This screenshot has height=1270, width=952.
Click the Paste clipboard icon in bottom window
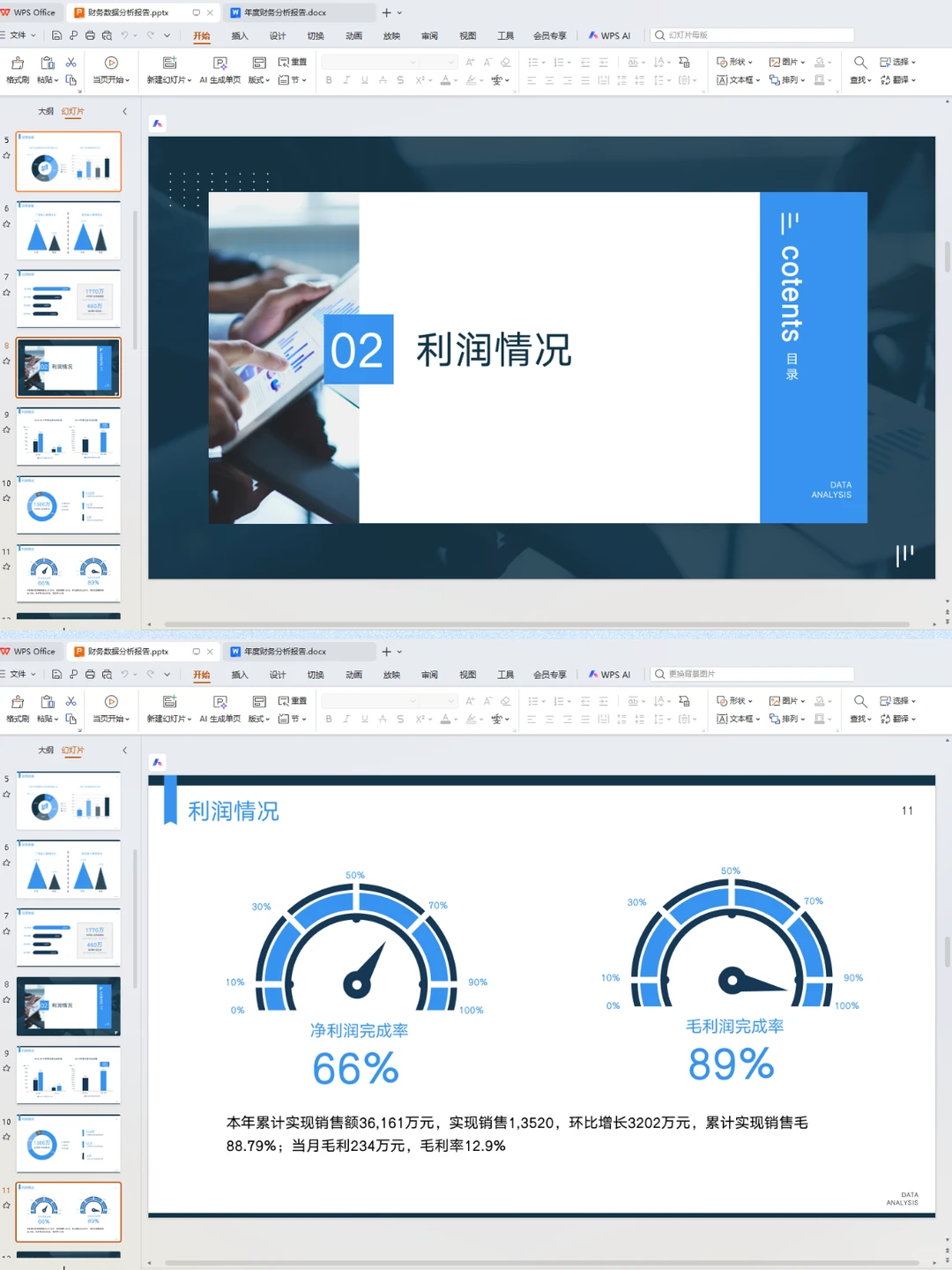click(48, 701)
